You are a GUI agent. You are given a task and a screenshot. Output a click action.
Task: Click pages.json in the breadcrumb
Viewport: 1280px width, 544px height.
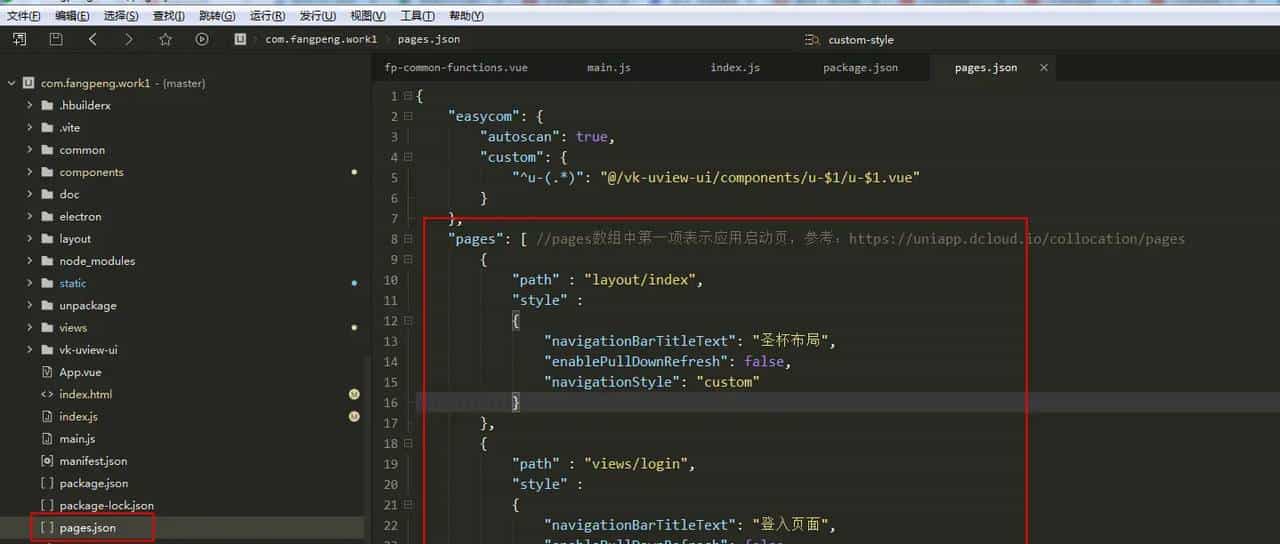tap(429, 40)
